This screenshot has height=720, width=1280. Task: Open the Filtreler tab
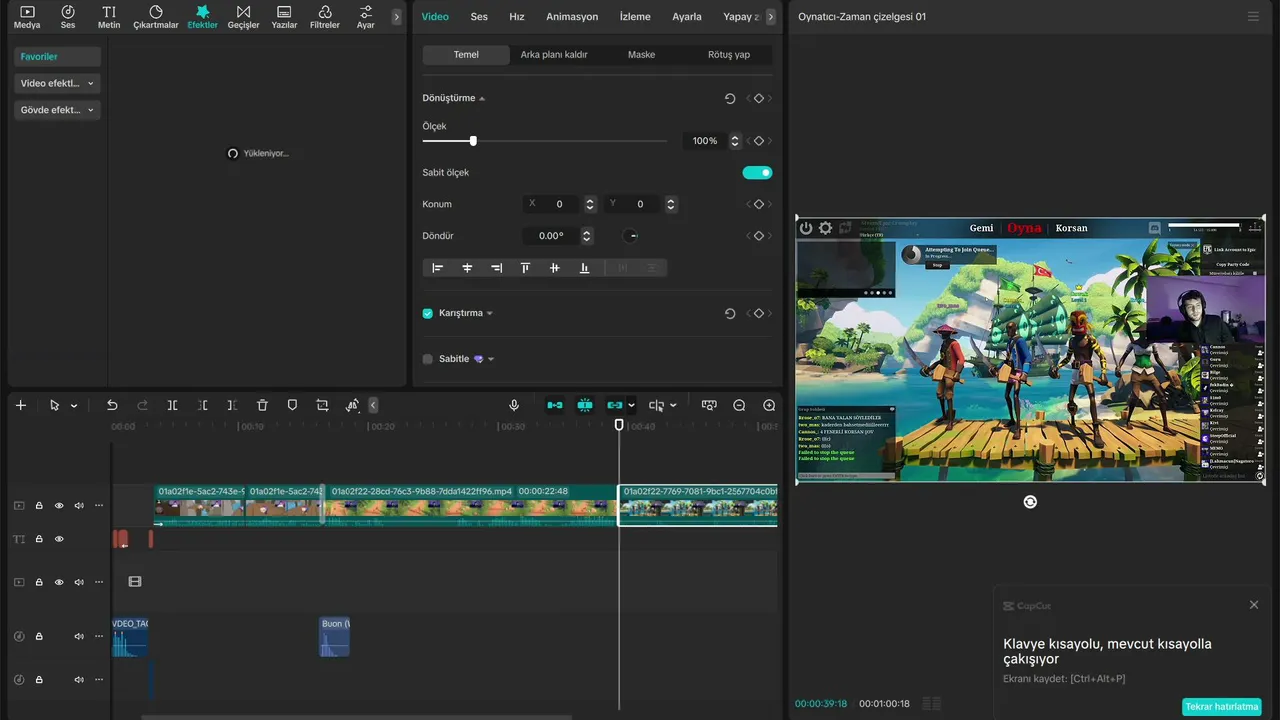click(x=325, y=17)
